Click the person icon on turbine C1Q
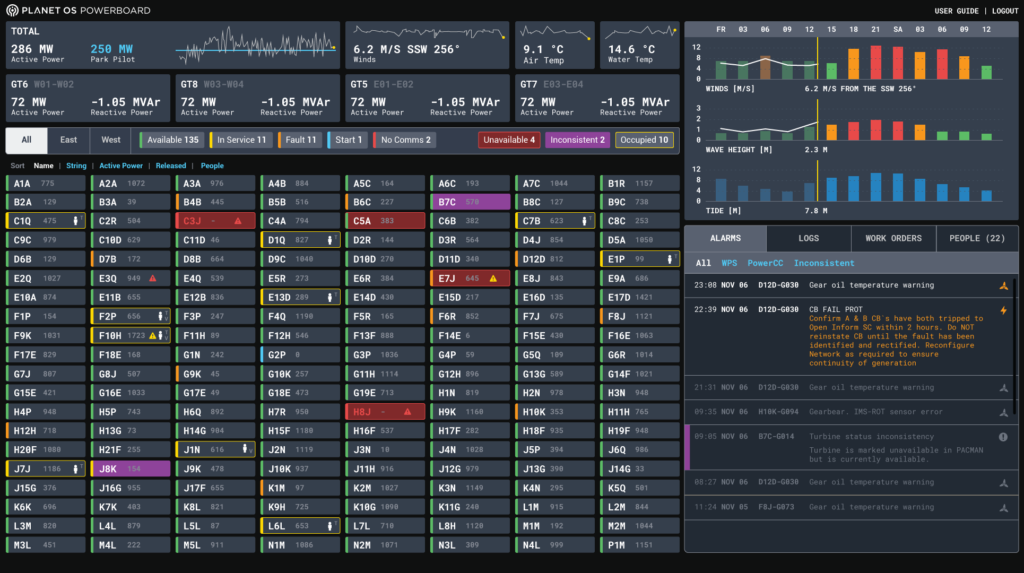This screenshot has height=573, width=1024. (76, 221)
